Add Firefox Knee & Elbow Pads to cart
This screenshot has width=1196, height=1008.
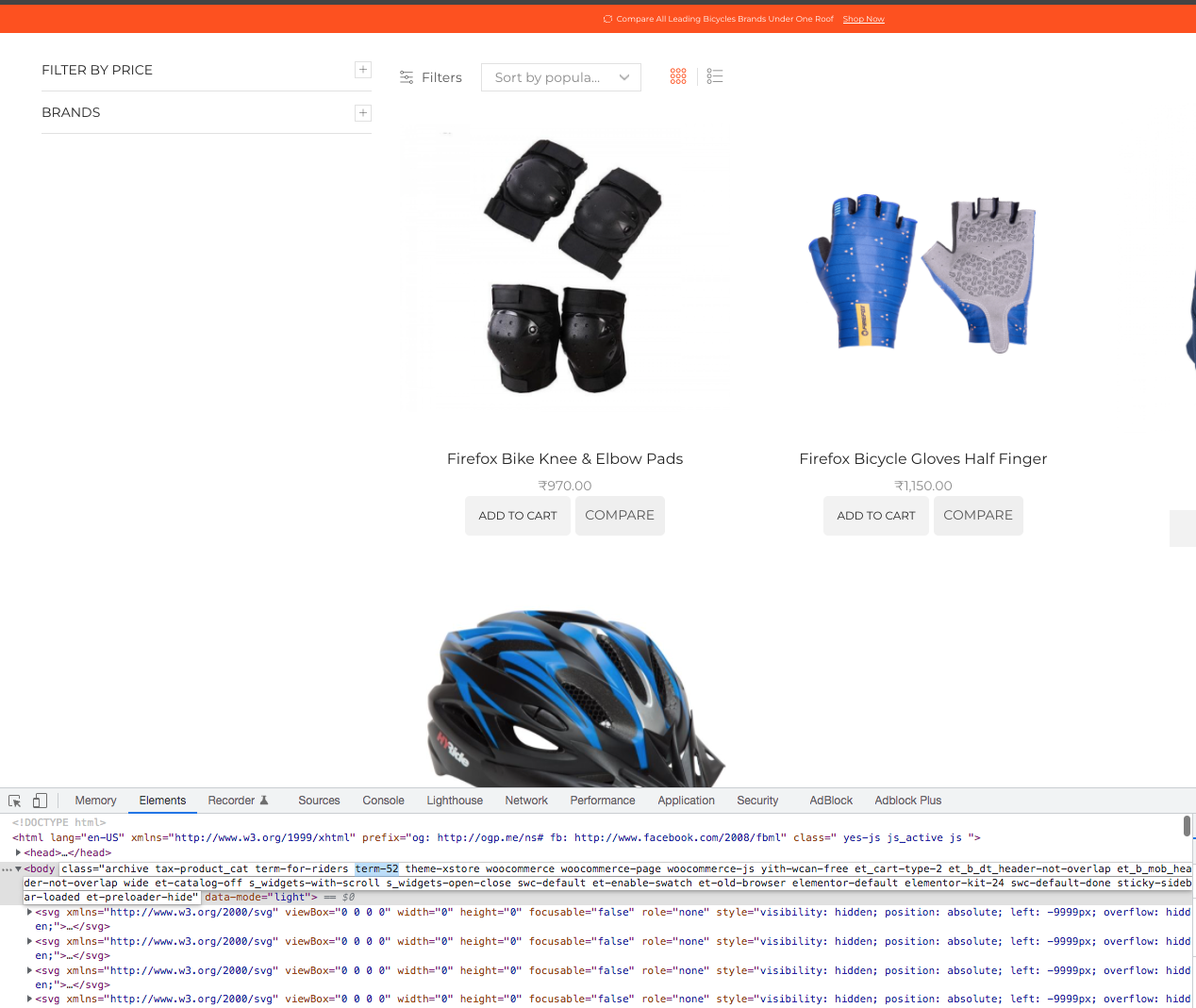518,516
